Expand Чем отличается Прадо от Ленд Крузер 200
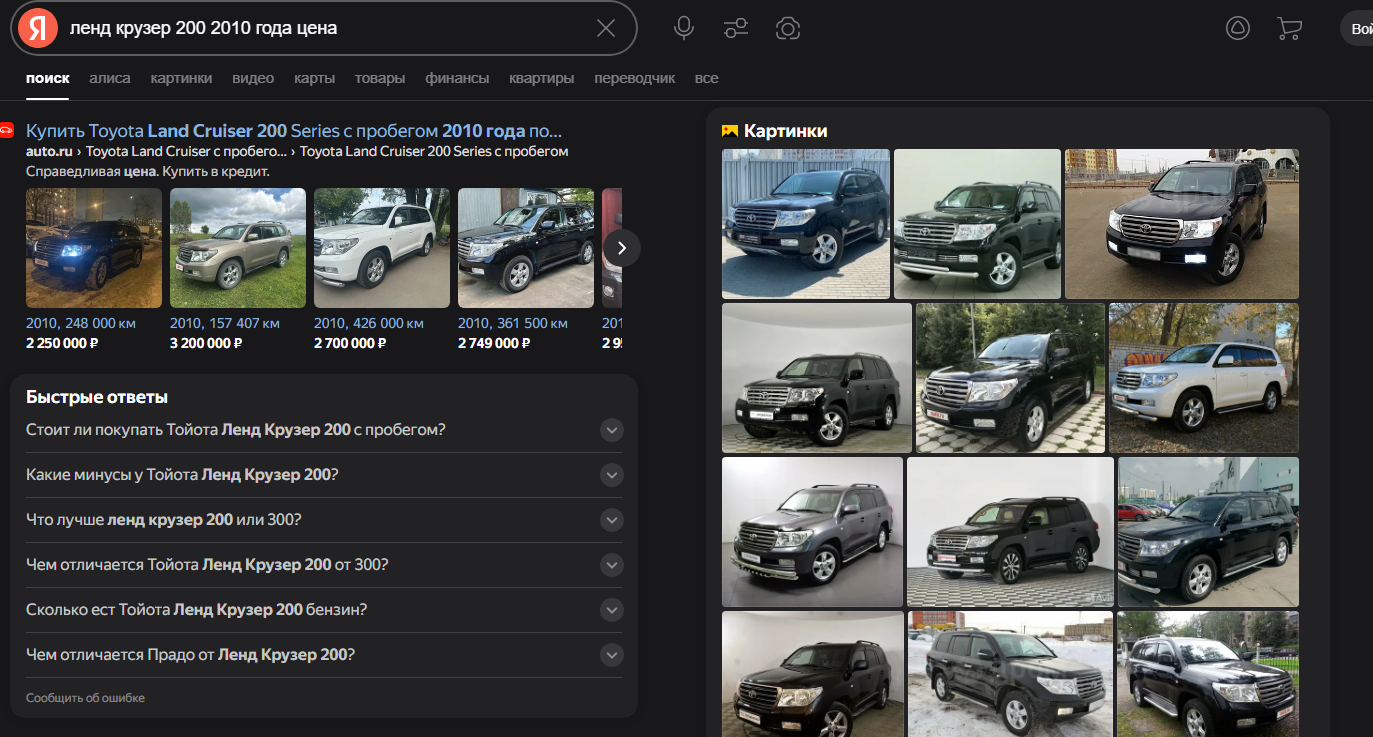Screen dimensions: 1373x737 [x=324, y=655]
